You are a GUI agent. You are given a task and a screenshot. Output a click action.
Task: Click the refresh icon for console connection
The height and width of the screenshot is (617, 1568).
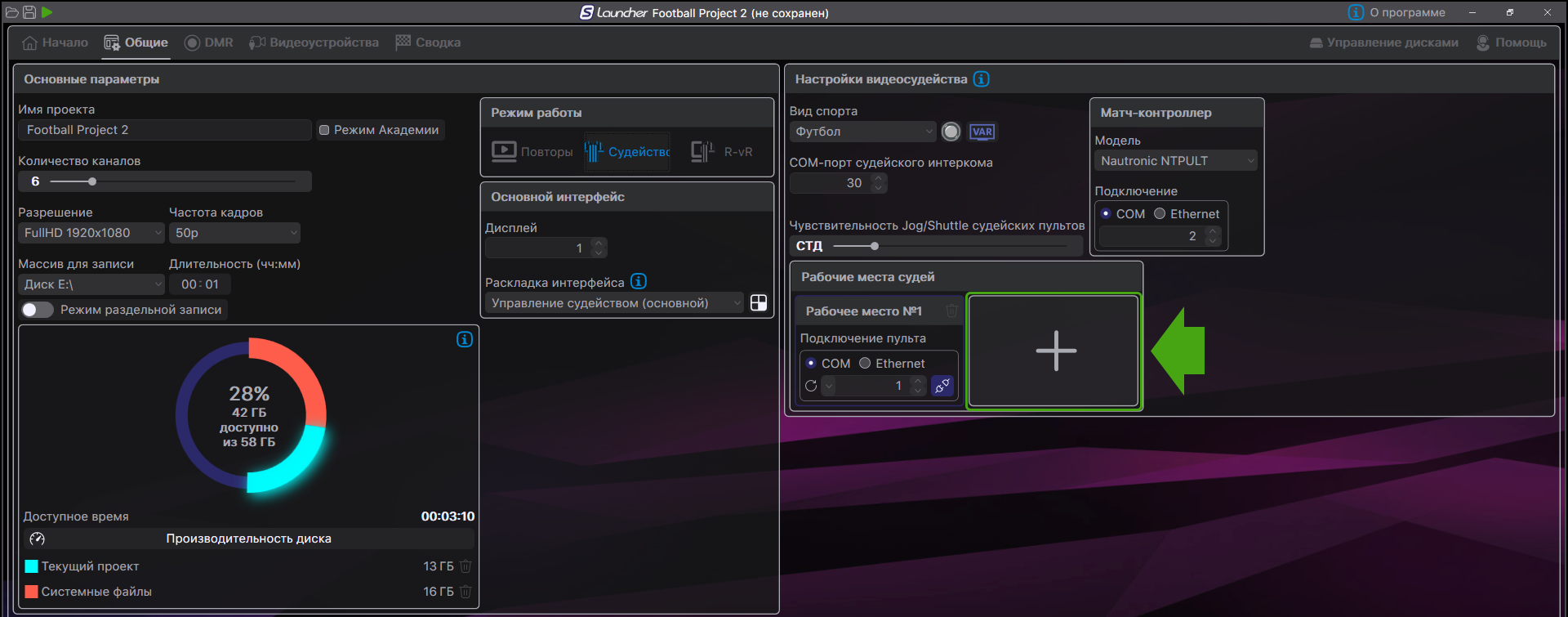[811, 386]
